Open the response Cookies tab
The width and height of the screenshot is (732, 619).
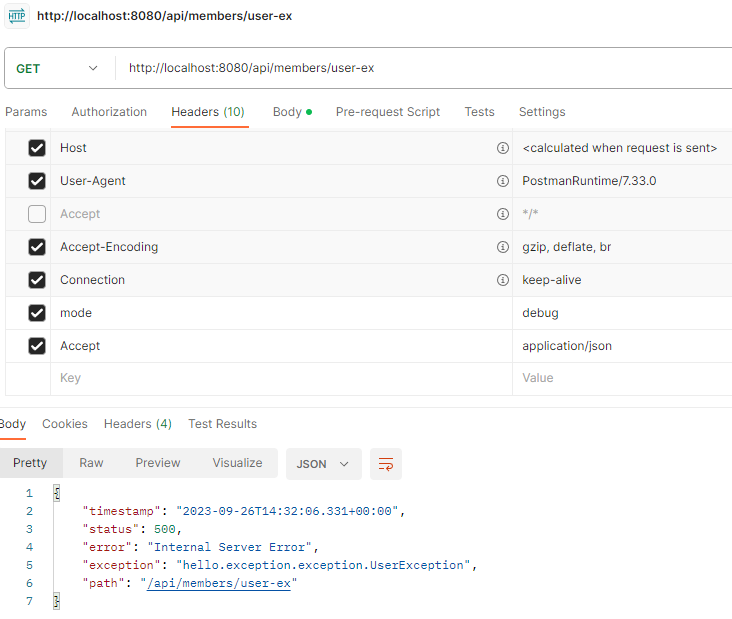(65, 424)
